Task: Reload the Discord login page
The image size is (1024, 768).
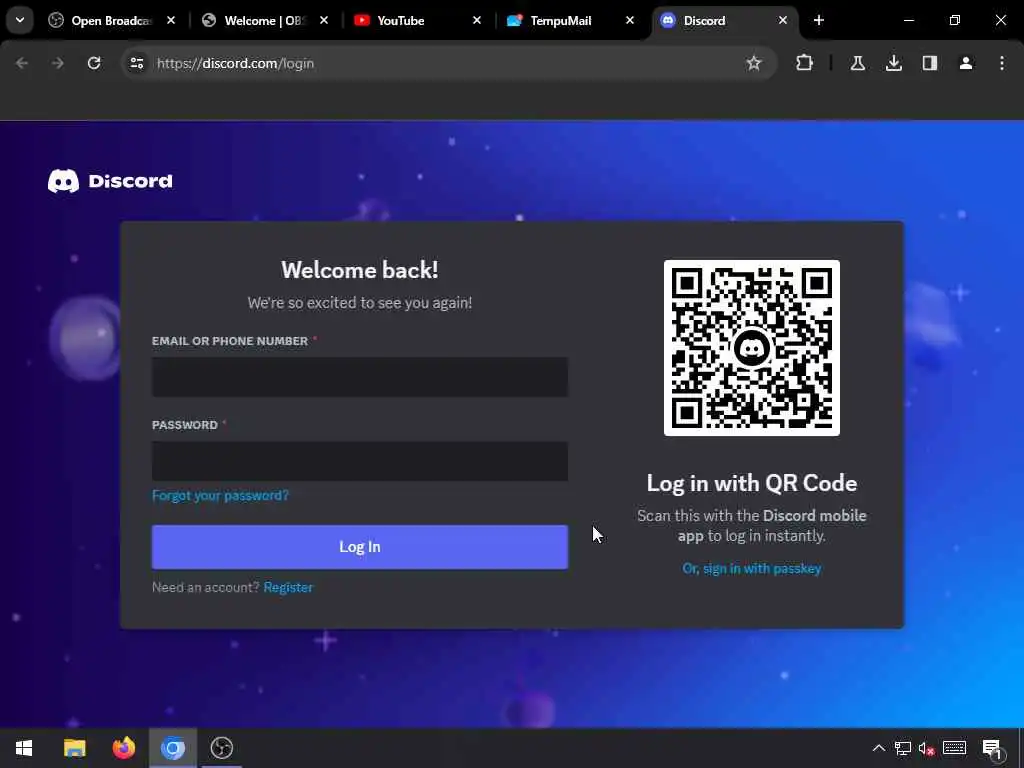Action: [94, 63]
